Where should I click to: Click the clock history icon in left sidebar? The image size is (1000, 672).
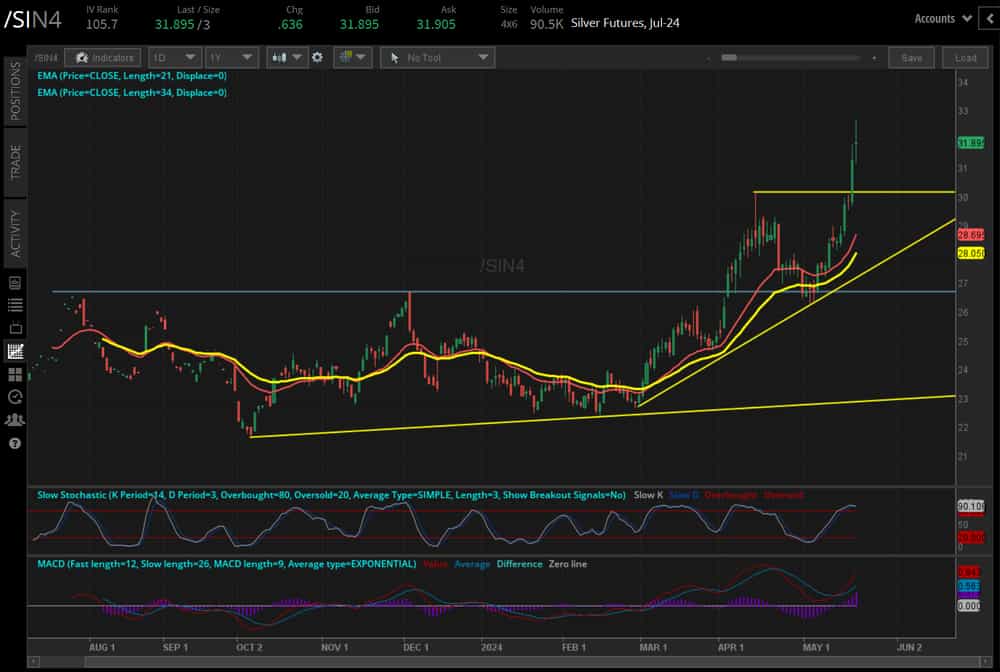pyautogui.click(x=14, y=396)
